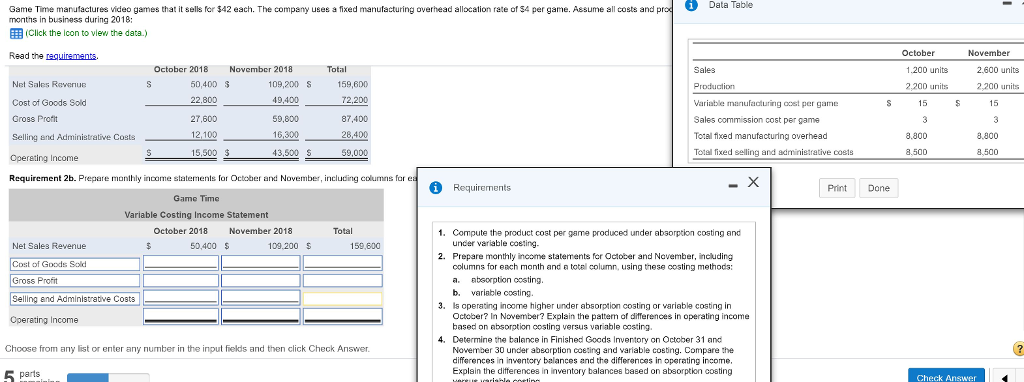The width and height of the screenshot is (1024, 382).
Task: Focus October 2018 Gross Profit input
Action: (x=181, y=280)
